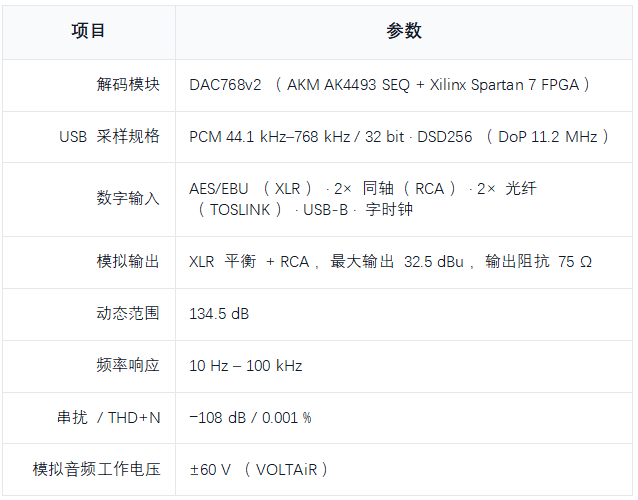Image resolution: width=638 pixels, height=500 pixels.
Task: Select the 数字输入 row label
Action: click(128, 199)
